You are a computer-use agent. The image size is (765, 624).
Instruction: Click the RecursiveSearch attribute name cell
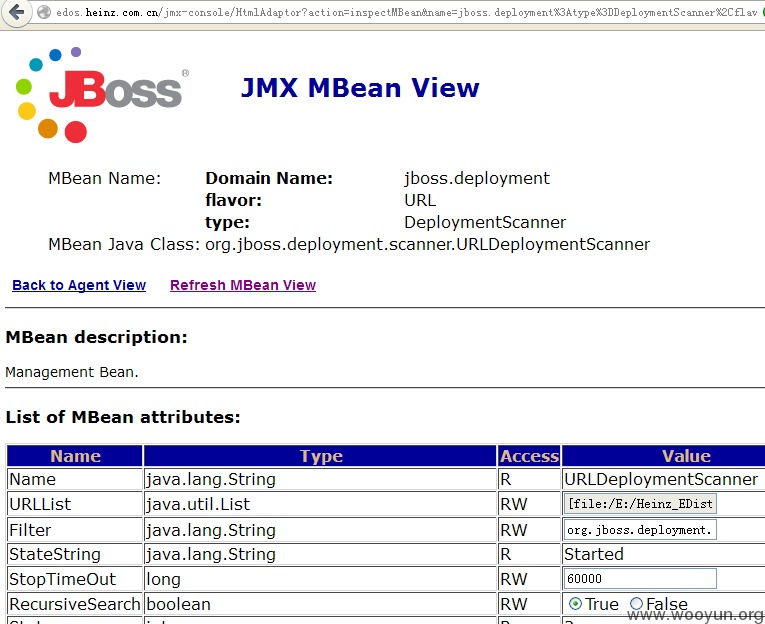pyautogui.click(x=75, y=604)
